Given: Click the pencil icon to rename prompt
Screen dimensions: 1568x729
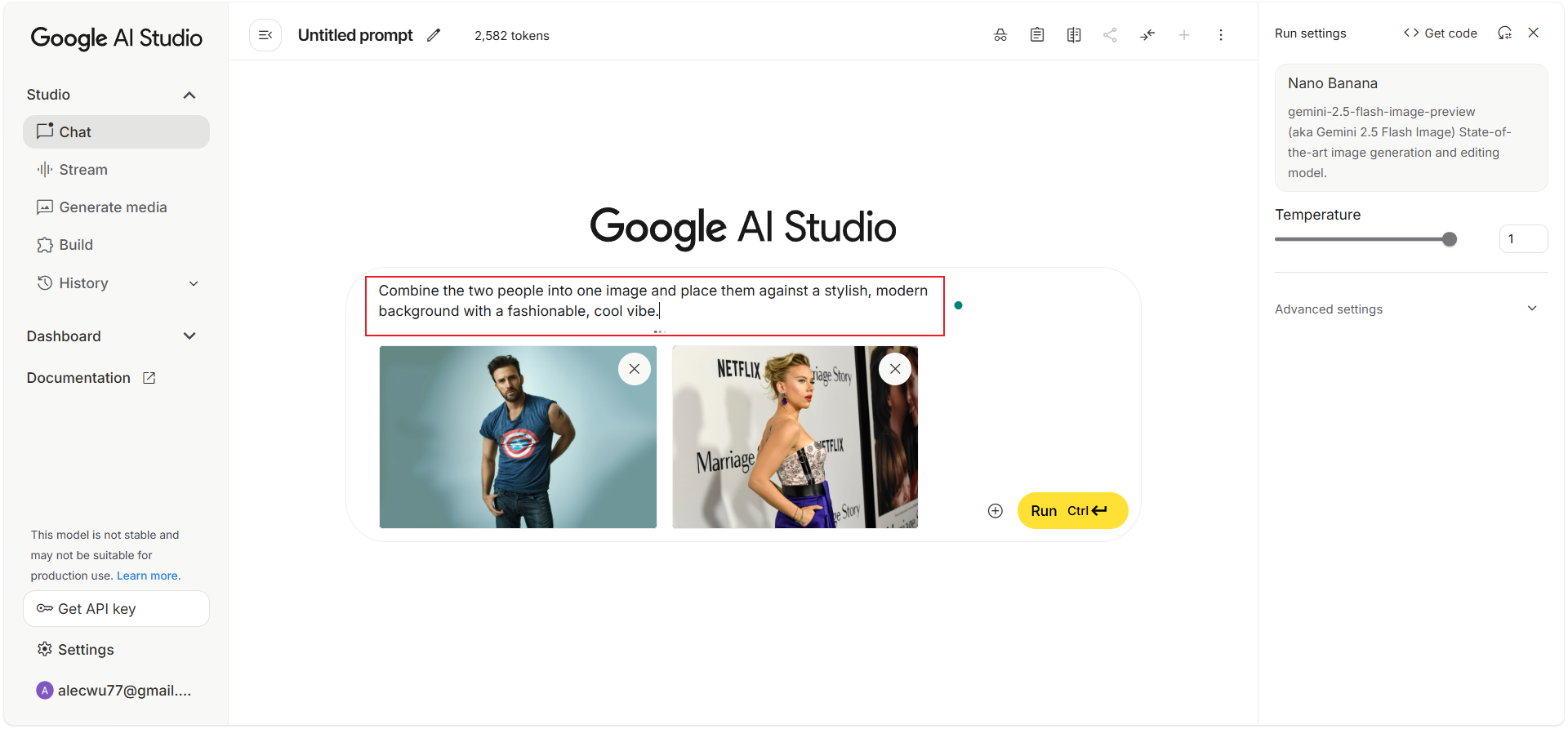Looking at the screenshot, I should (434, 35).
